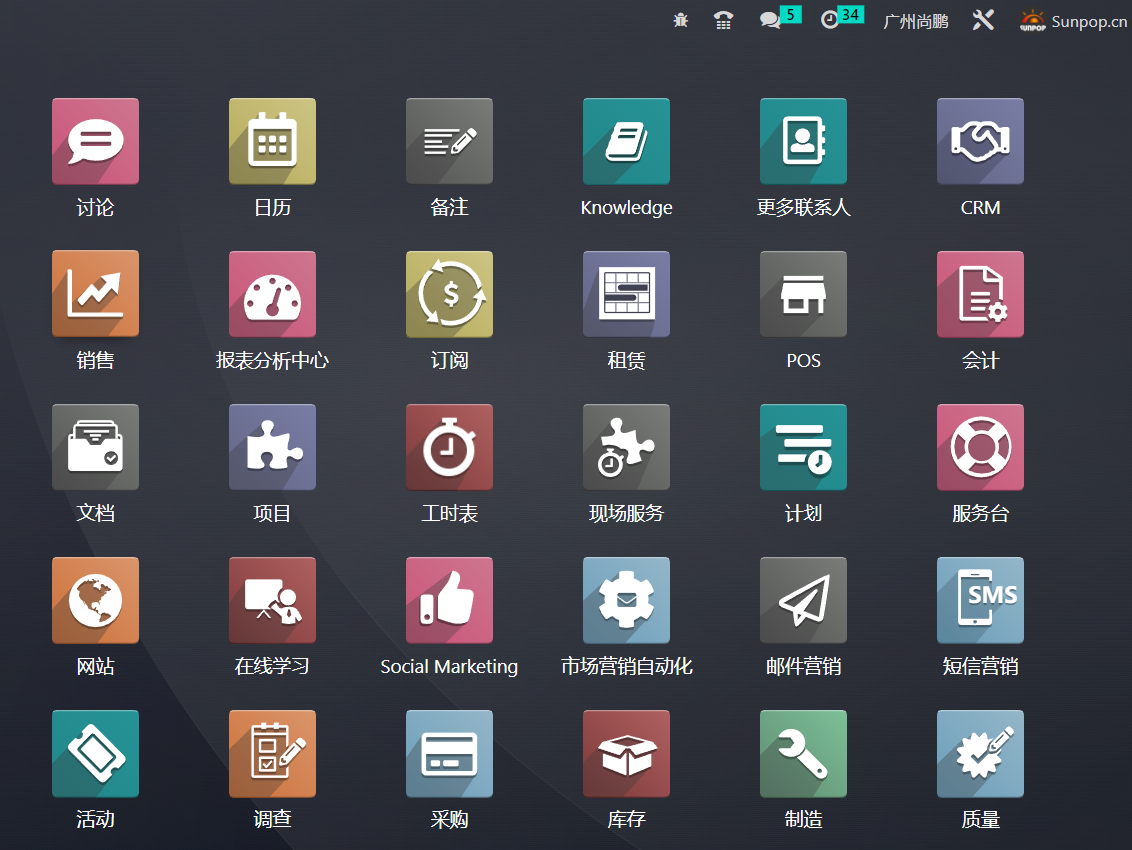The width and height of the screenshot is (1132, 850).
Task: Open the 讨论 (Discuss) app
Action: [x=95, y=141]
